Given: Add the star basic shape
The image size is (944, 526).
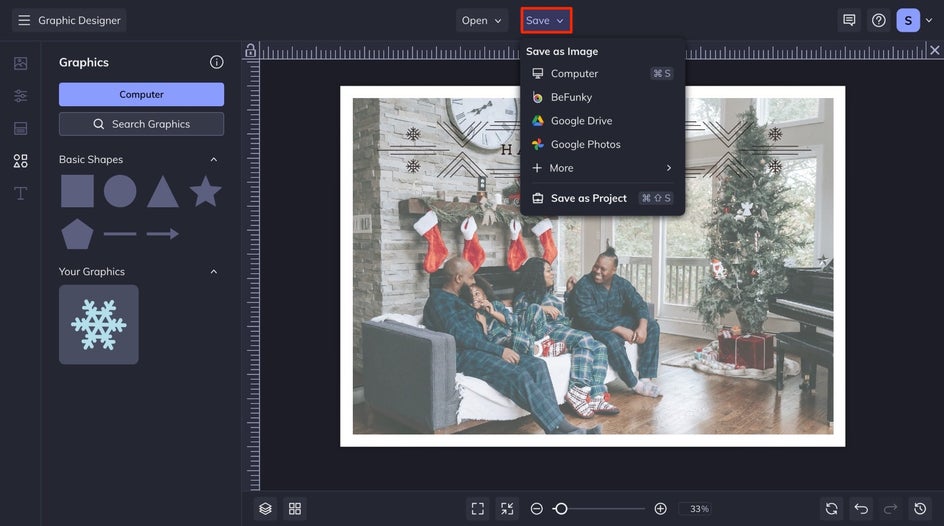Looking at the screenshot, I should click(205, 191).
